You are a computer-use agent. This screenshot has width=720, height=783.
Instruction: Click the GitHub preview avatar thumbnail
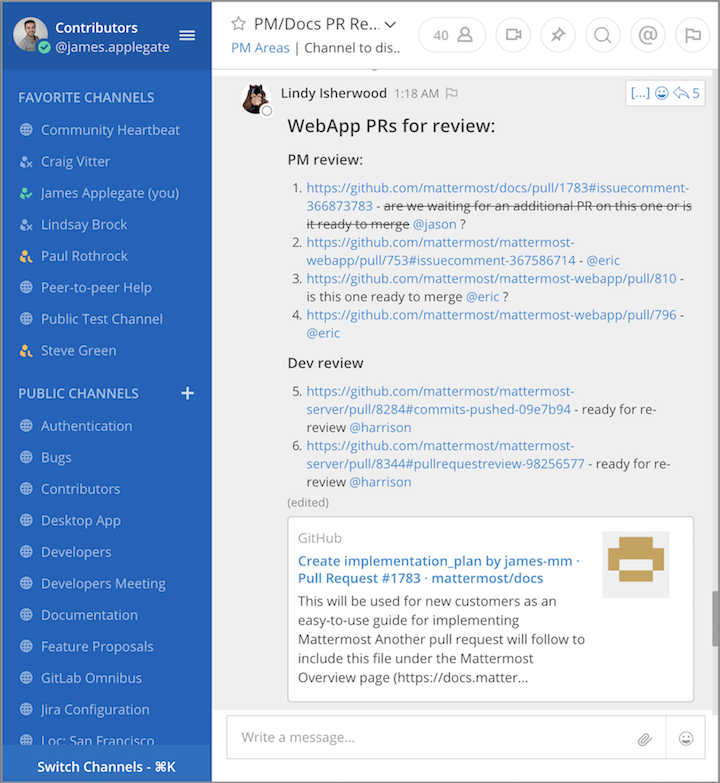click(636, 564)
